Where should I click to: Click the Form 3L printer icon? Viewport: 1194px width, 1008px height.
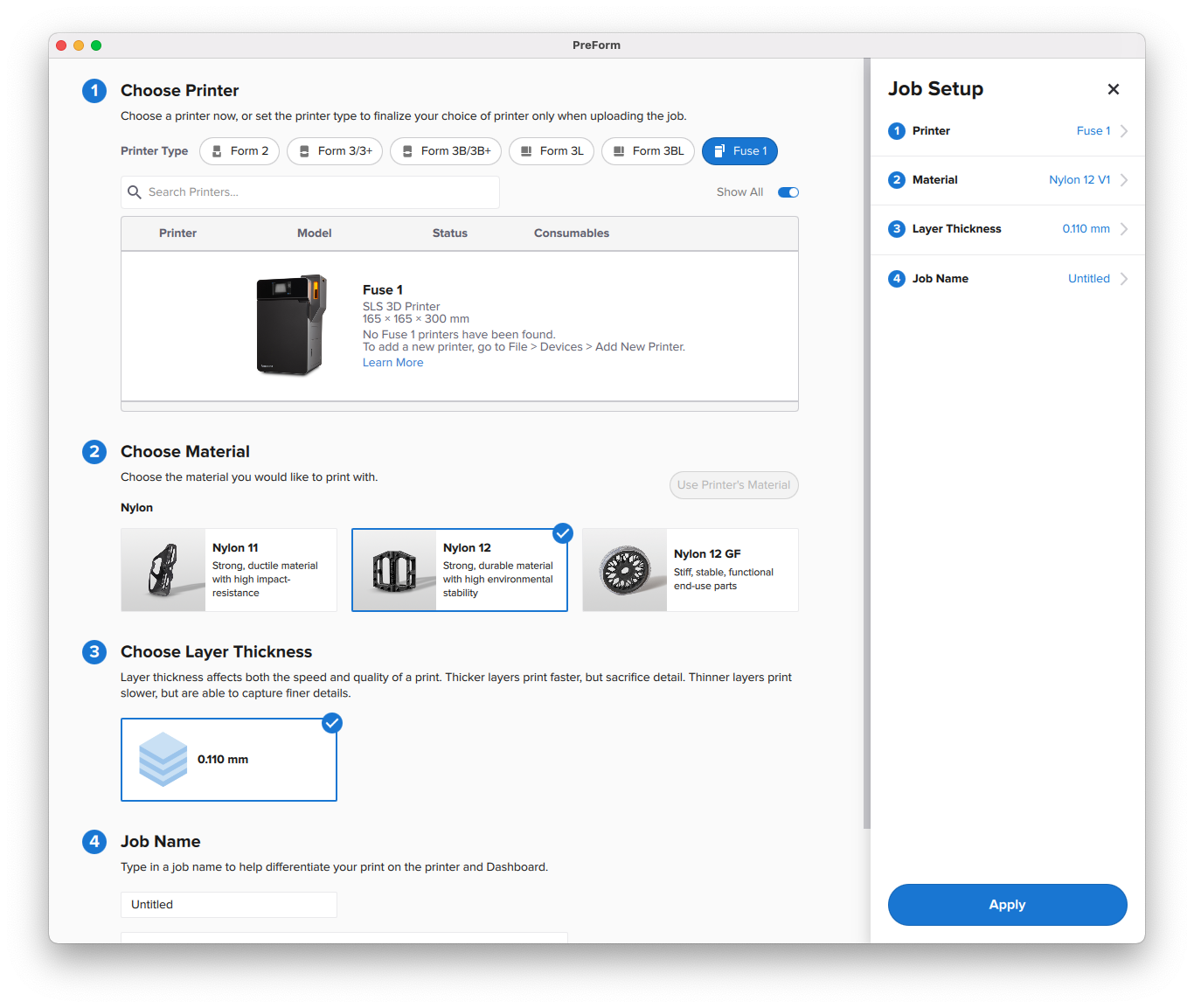(x=526, y=151)
